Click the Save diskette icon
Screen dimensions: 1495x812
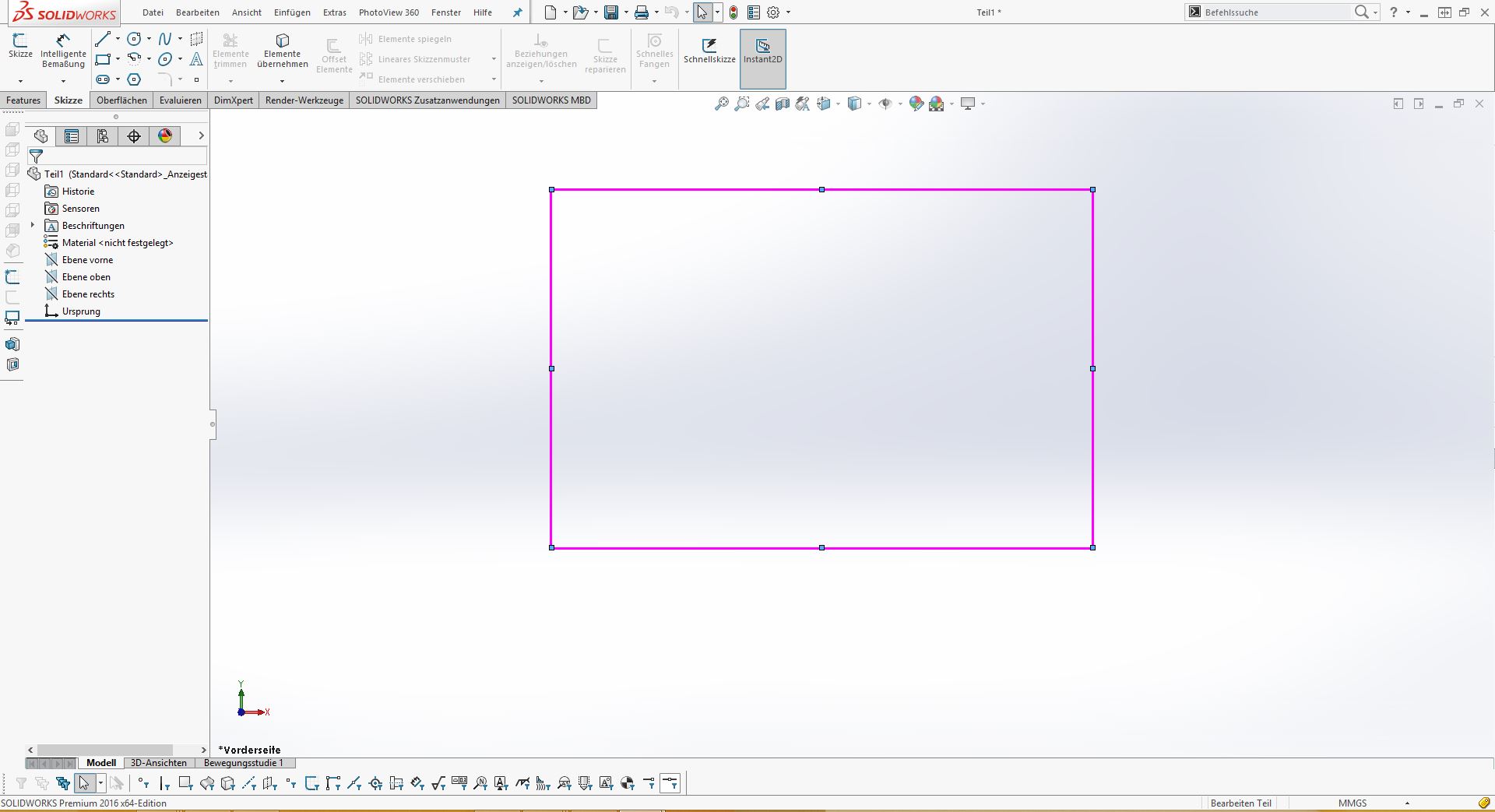[611, 12]
